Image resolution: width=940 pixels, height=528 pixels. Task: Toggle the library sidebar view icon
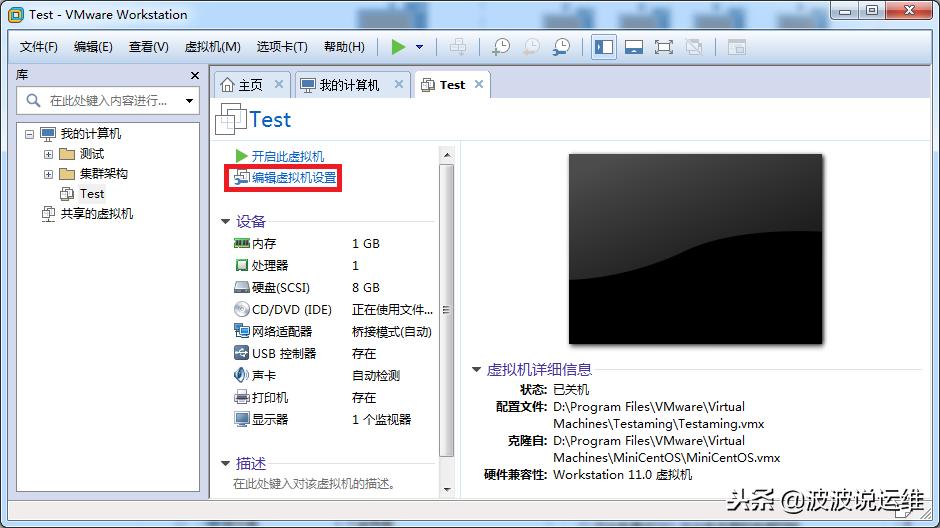click(x=604, y=47)
